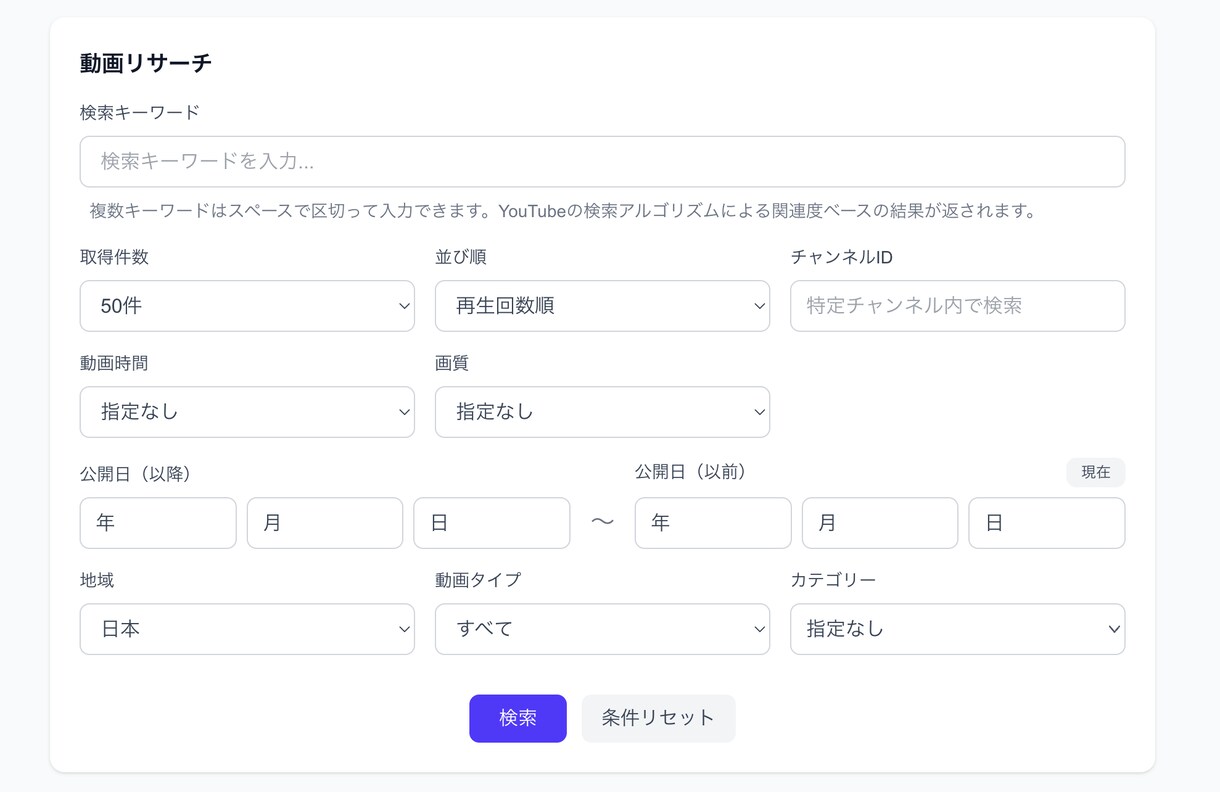This screenshot has height=792, width=1220.
Task: Click the チャンネルID input field
Action: (x=957, y=306)
